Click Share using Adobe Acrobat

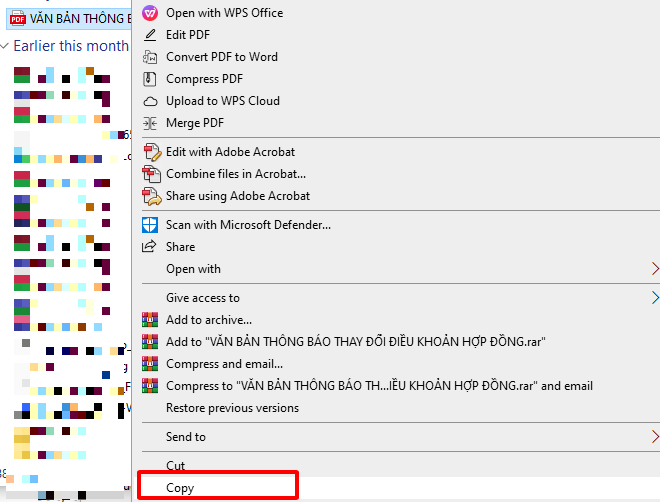(x=238, y=196)
